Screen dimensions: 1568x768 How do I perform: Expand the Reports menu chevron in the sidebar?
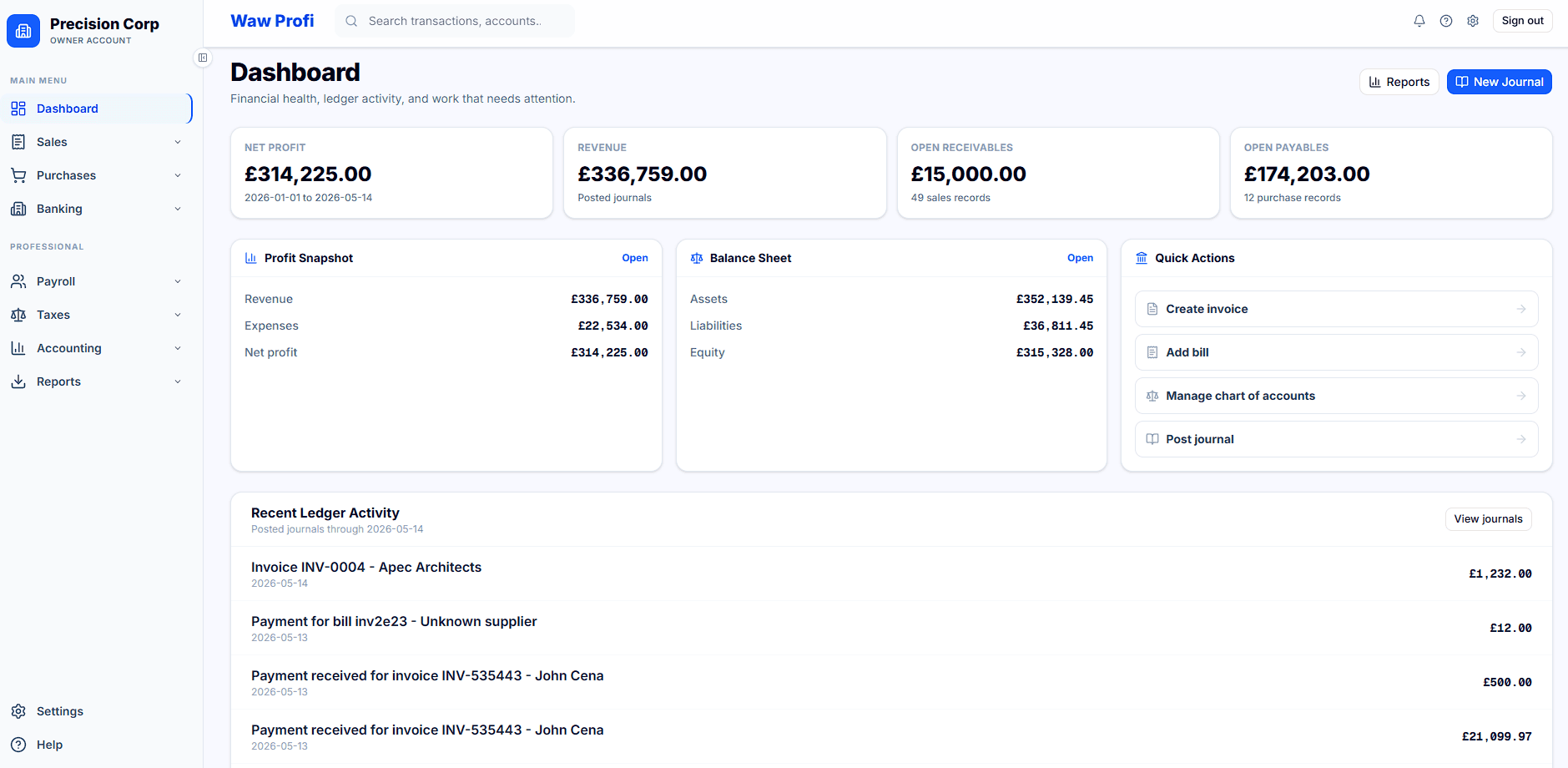[x=178, y=381]
